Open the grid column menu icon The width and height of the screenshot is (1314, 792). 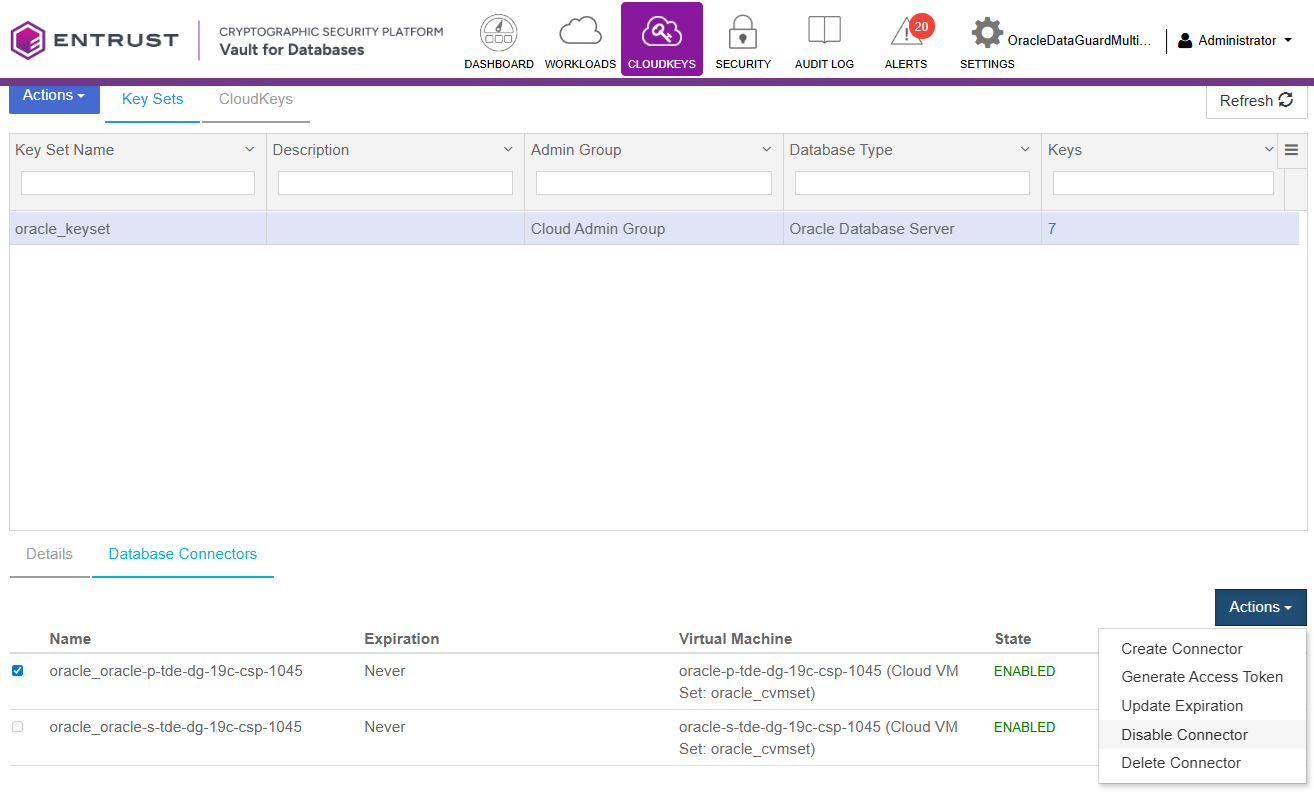[1291, 150]
